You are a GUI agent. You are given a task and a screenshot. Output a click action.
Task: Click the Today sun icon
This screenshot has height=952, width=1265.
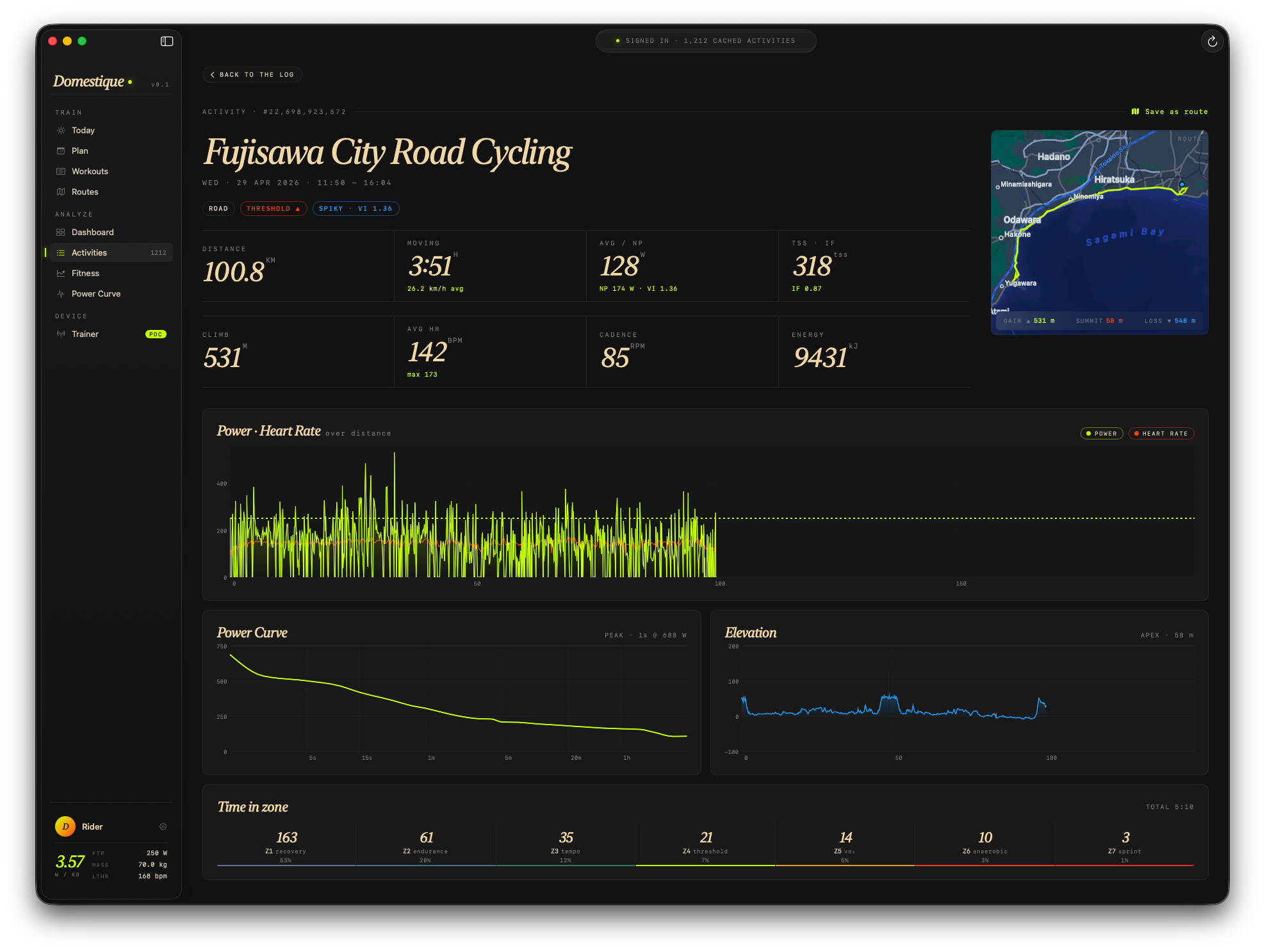[x=61, y=130]
